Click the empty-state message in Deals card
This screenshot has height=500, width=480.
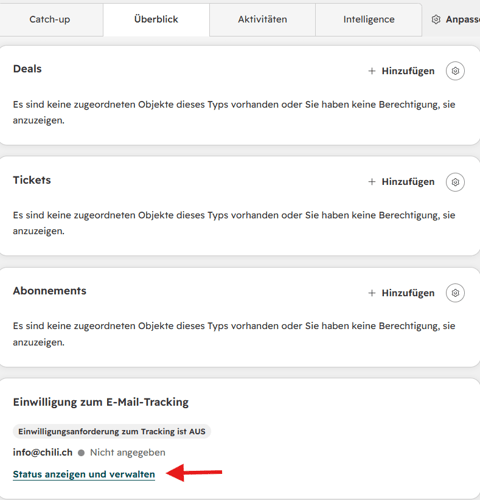pos(234,112)
